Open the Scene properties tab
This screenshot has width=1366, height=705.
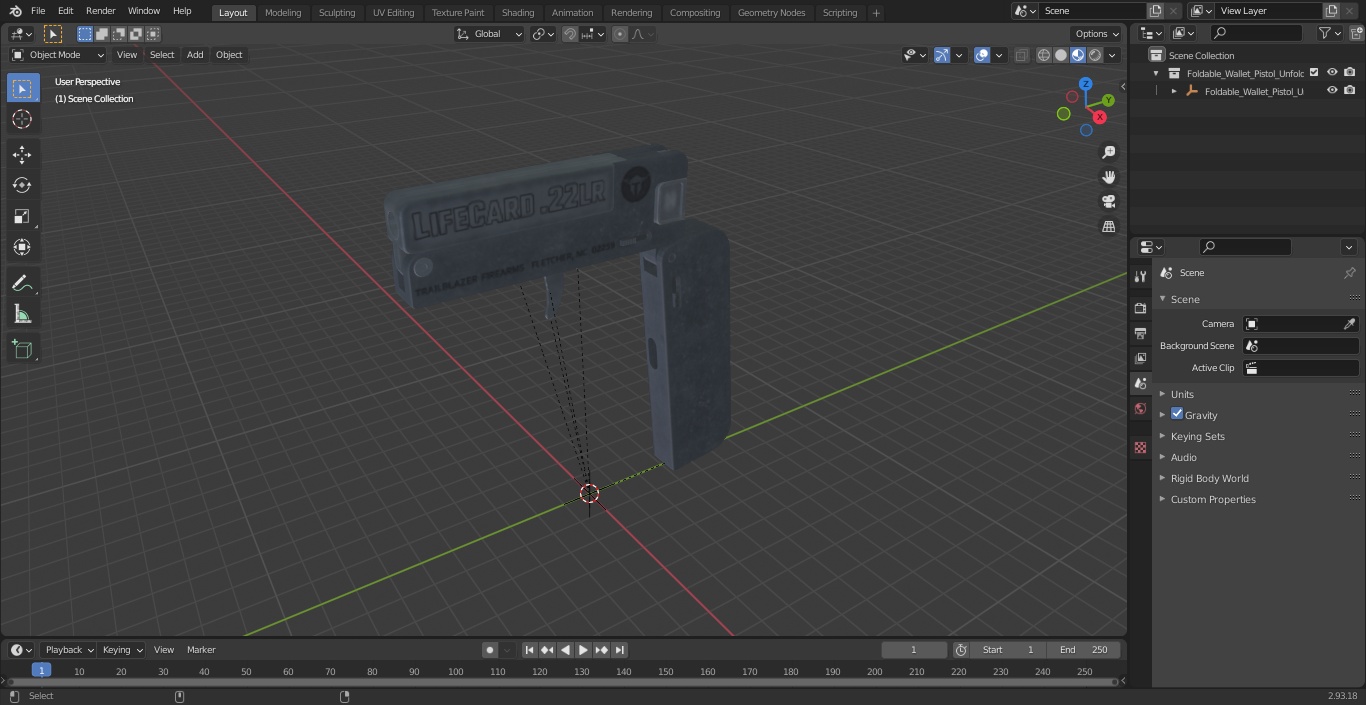tap(1140, 383)
